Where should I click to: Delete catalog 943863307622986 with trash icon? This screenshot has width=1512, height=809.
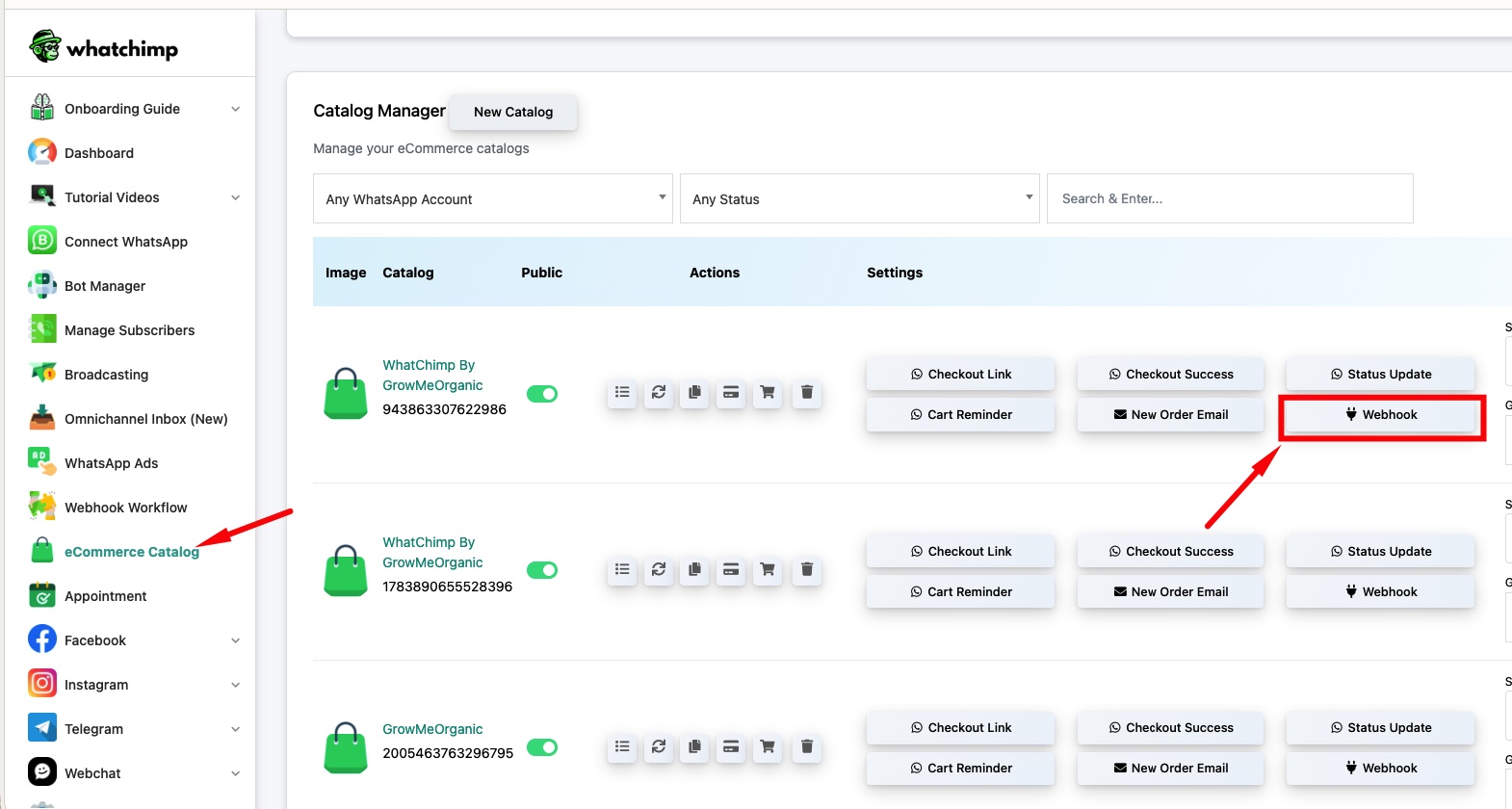click(x=807, y=393)
